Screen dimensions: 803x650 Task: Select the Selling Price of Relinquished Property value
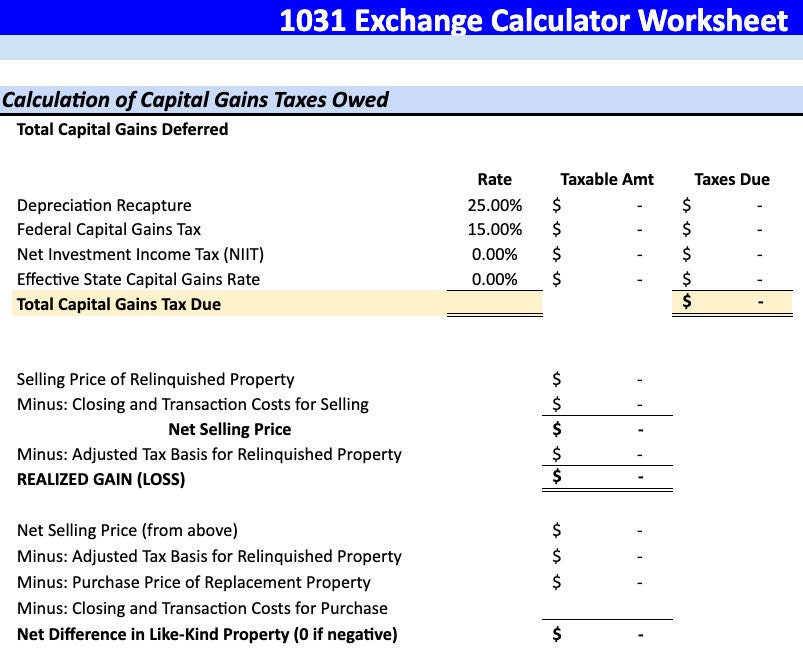[607, 380]
